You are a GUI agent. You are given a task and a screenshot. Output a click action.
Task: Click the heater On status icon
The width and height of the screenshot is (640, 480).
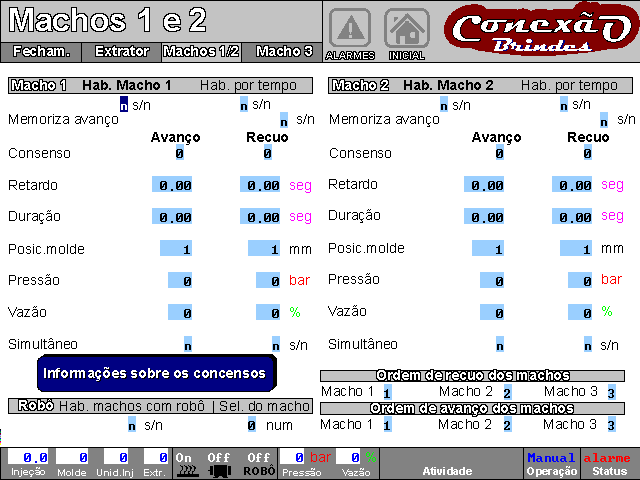[184, 463]
